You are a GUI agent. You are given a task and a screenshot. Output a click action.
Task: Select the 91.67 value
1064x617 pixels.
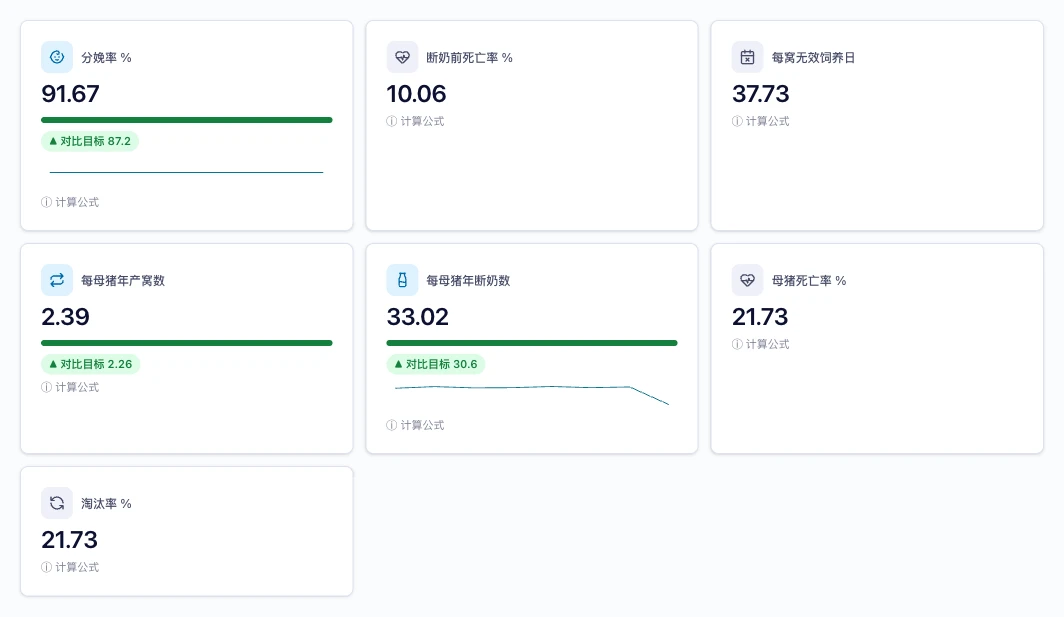pyautogui.click(x=71, y=94)
